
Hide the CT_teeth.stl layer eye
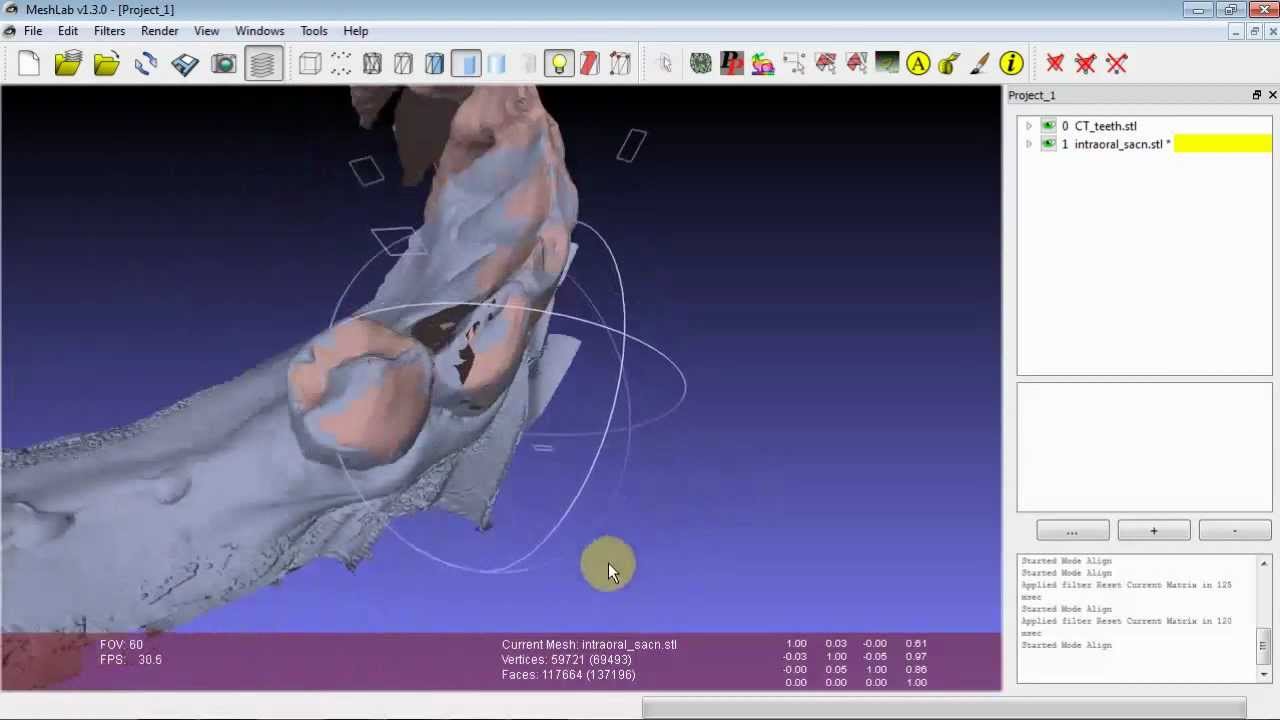1048,126
